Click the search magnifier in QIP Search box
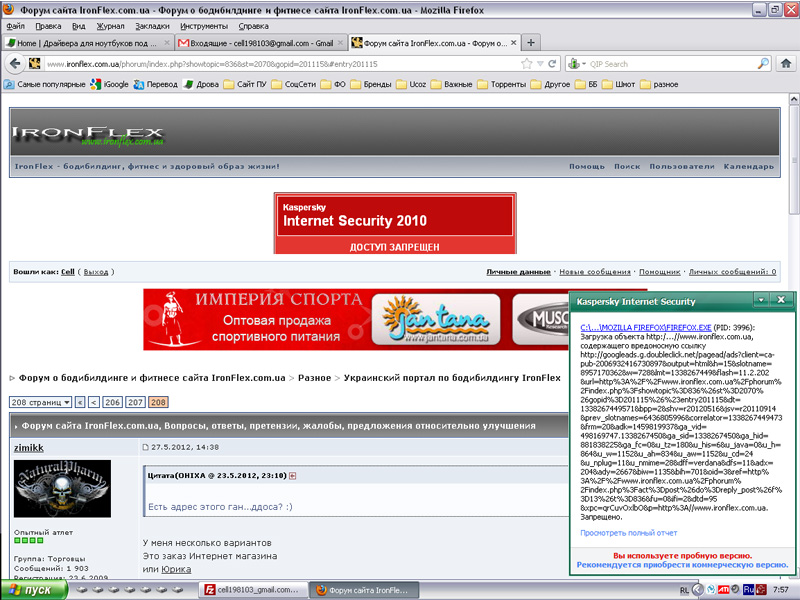The width and height of the screenshot is (800, 600). (762, 63)
